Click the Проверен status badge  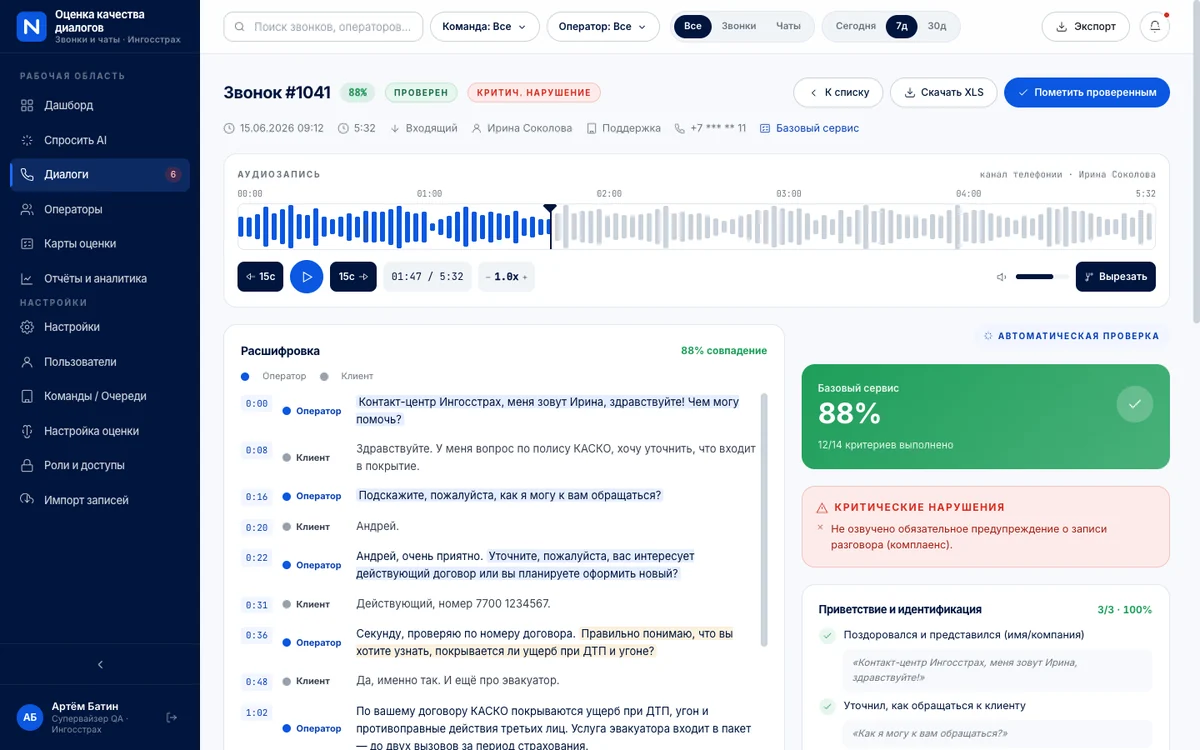coord(421,93)
